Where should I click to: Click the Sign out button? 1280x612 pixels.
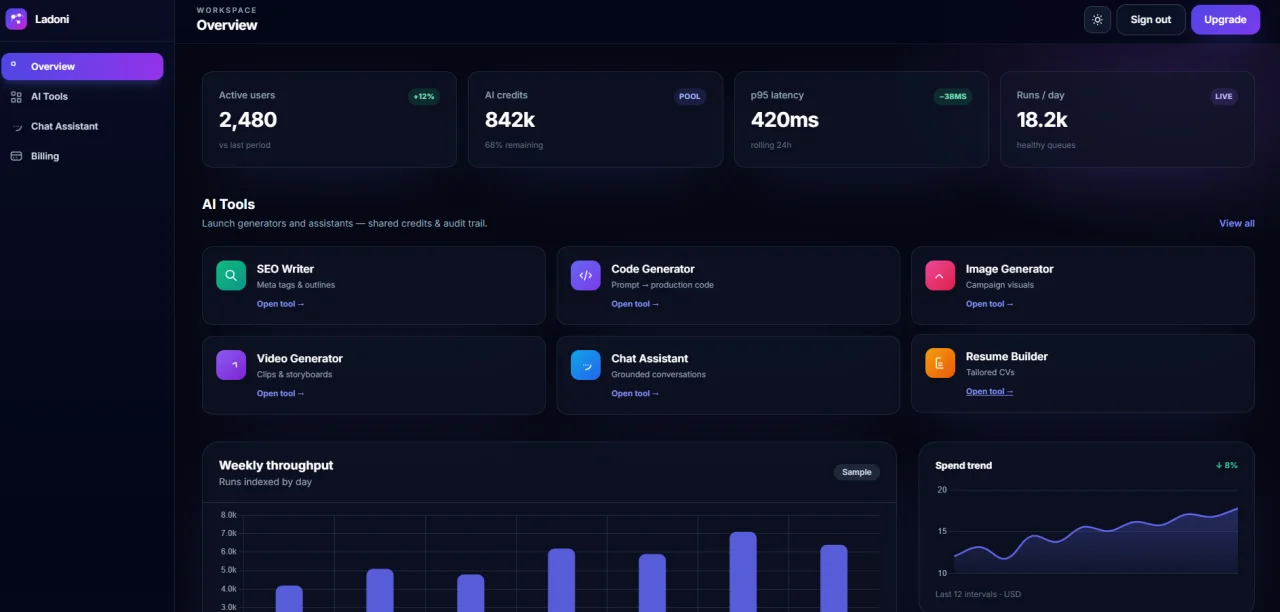(1151, 20)
